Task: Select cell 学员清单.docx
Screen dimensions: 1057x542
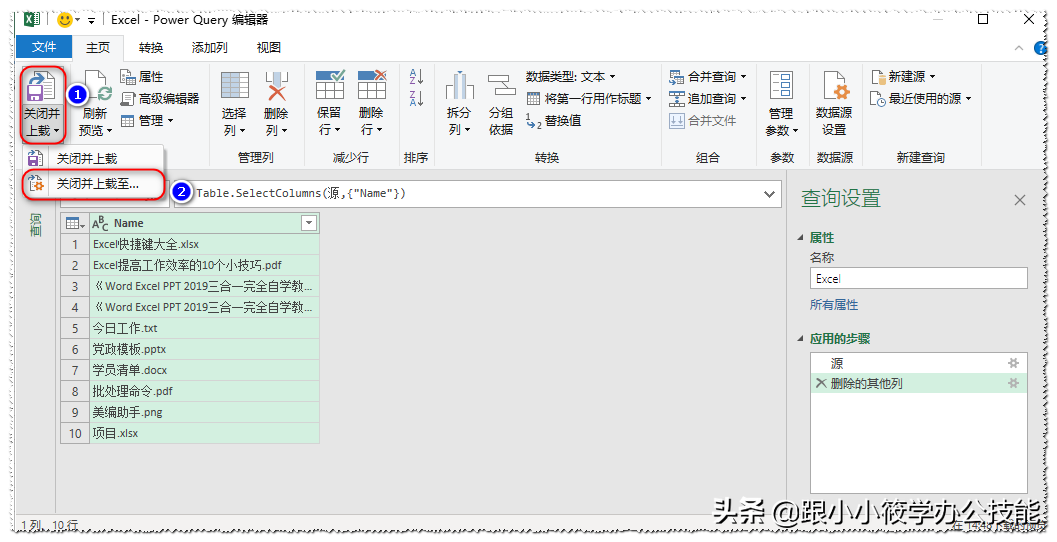Action: coord(204,370)
